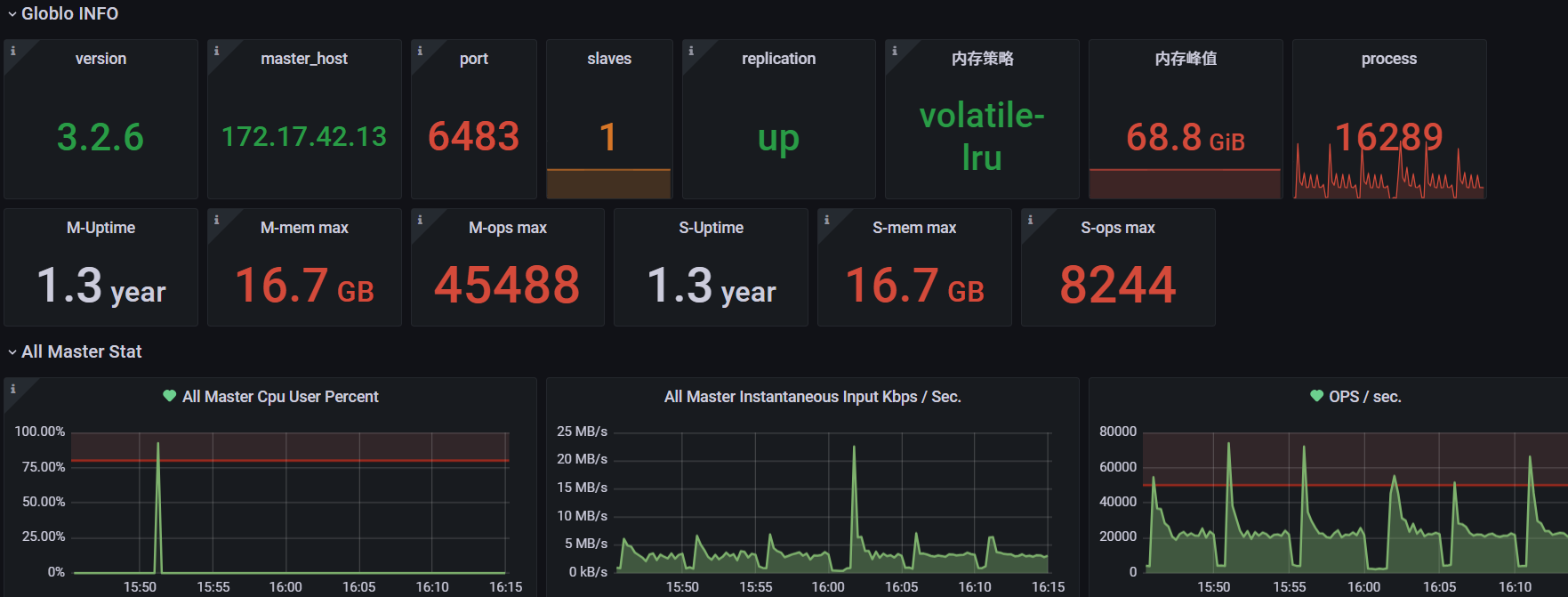Open the process panel title menu

(1388, 59)
